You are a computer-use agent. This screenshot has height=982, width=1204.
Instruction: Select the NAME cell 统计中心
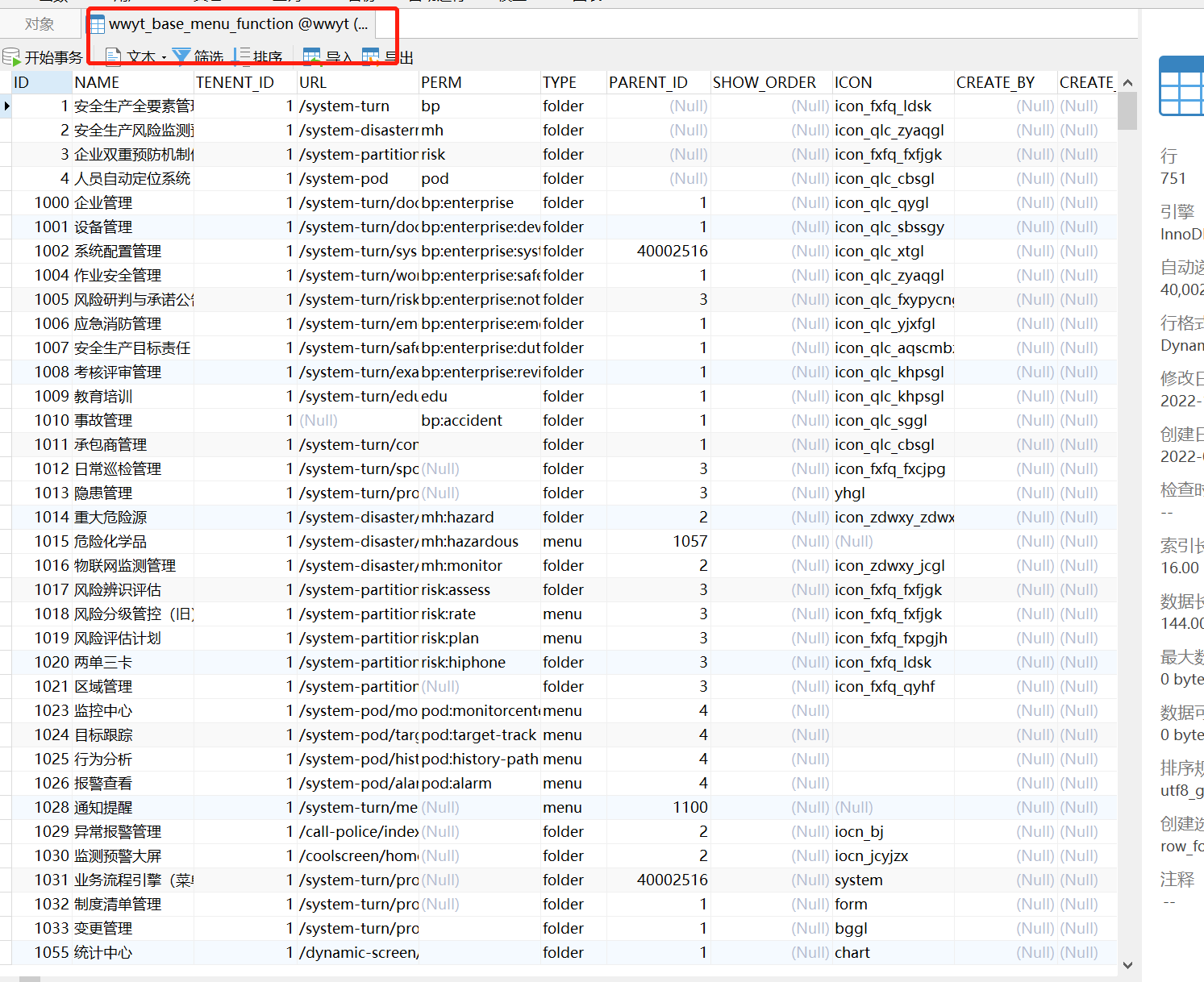click(x=133, y=952)
